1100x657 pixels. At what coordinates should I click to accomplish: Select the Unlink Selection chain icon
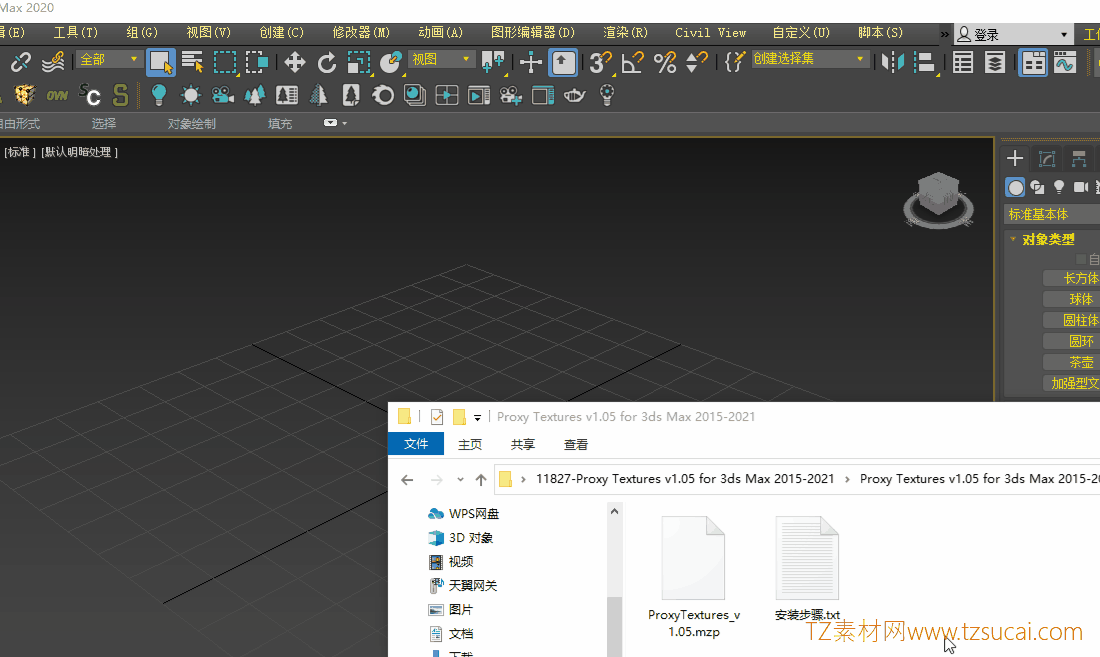(20, 62)
